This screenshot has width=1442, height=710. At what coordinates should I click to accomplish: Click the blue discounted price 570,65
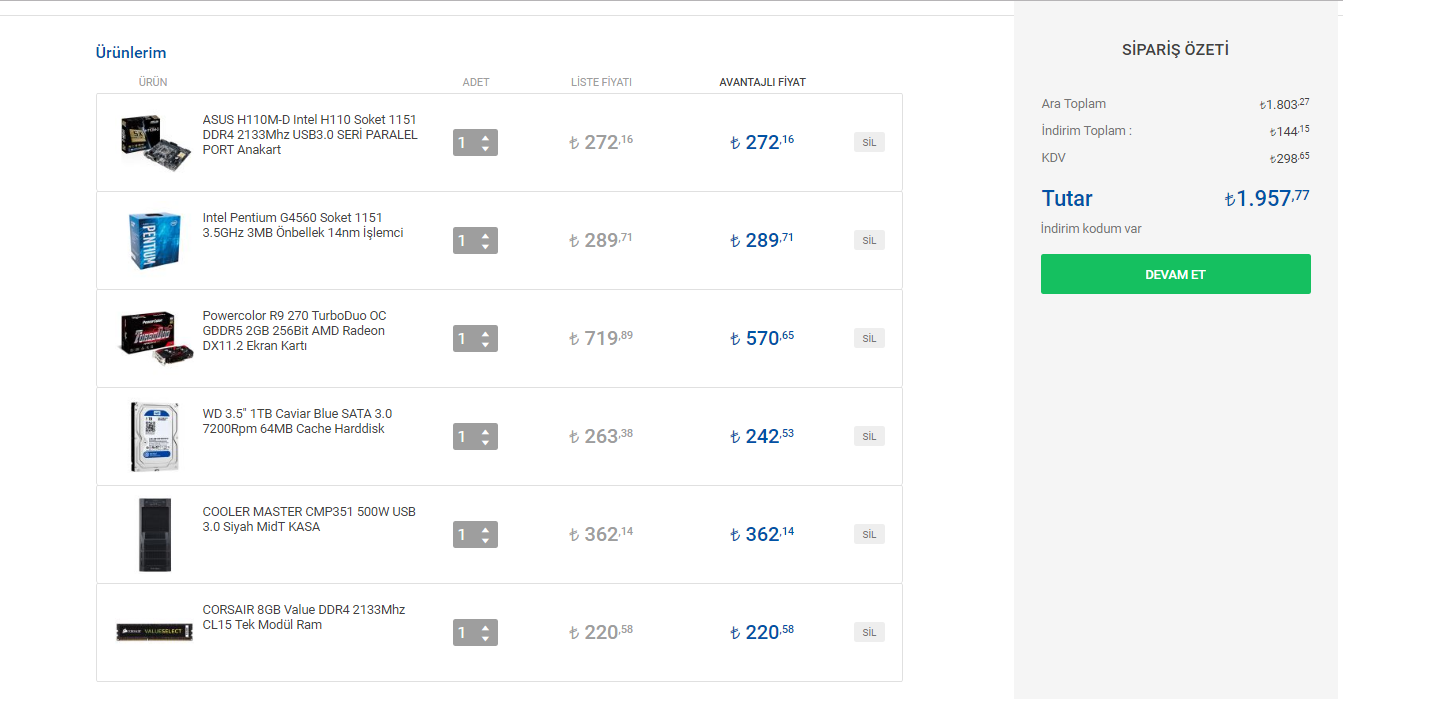pyautogui.click(x=762, y=338)
